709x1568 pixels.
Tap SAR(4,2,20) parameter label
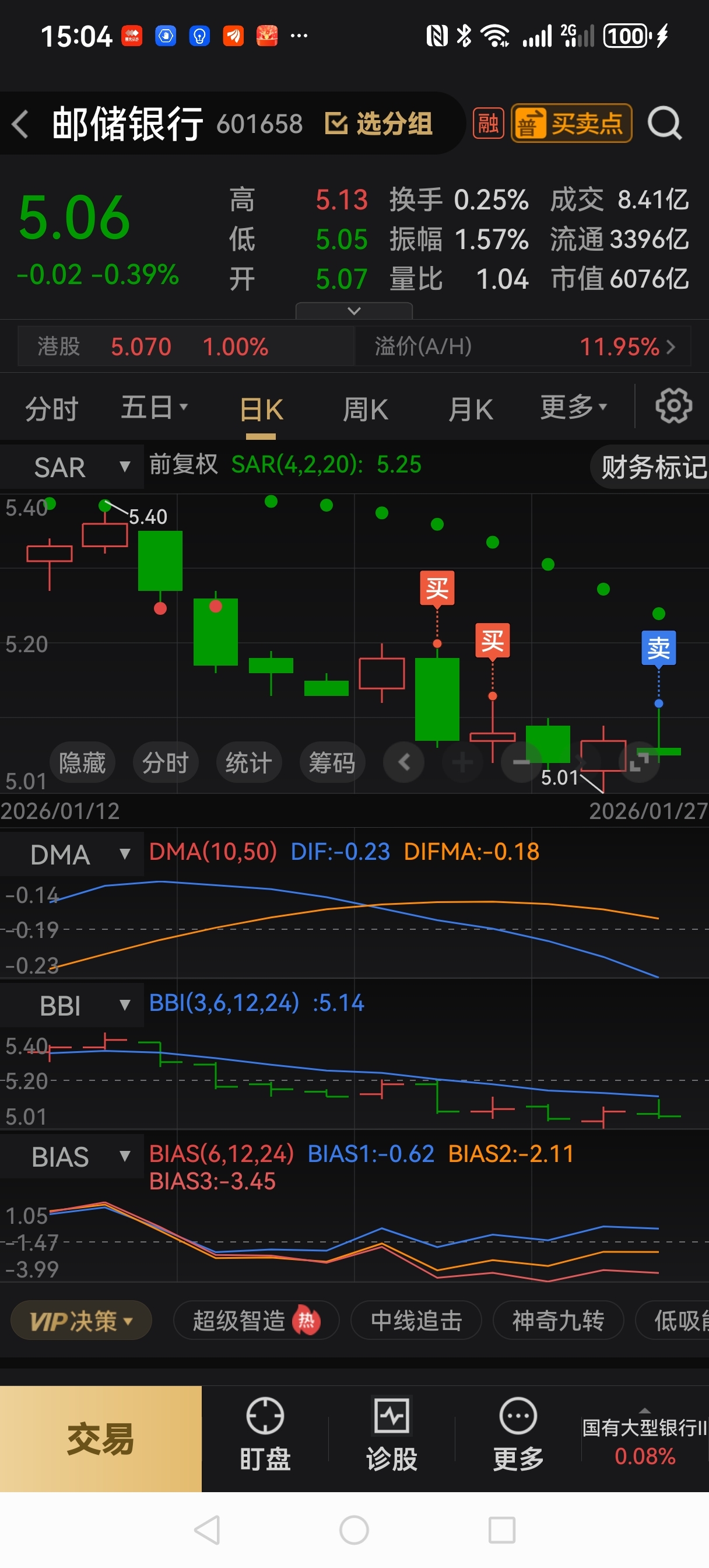point(297,464)
